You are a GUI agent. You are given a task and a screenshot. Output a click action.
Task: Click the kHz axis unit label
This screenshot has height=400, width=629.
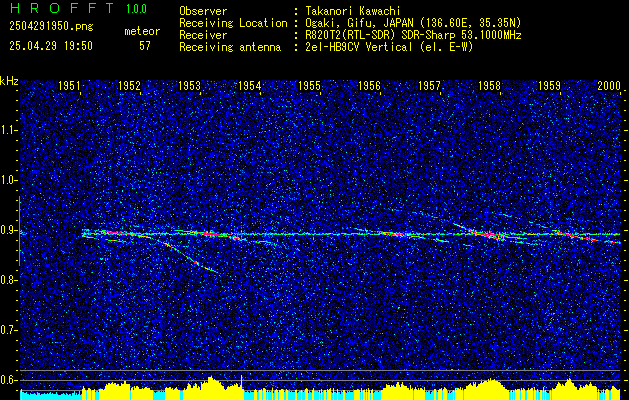tap(9, 81)
